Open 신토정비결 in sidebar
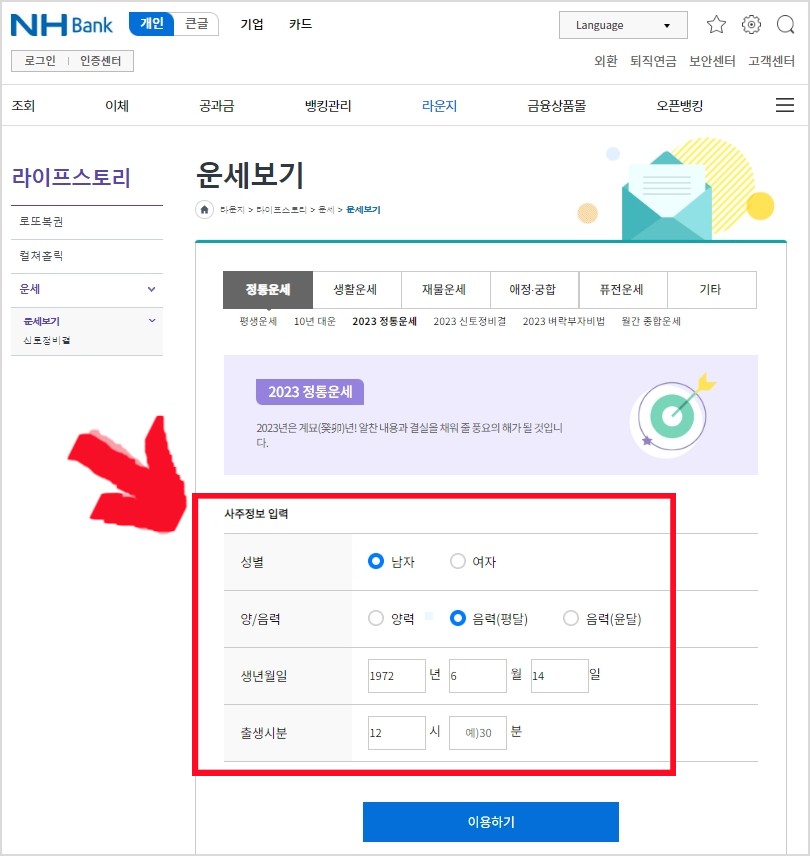Viewport: 810px width, 856px height. click(x=47, y=340)
